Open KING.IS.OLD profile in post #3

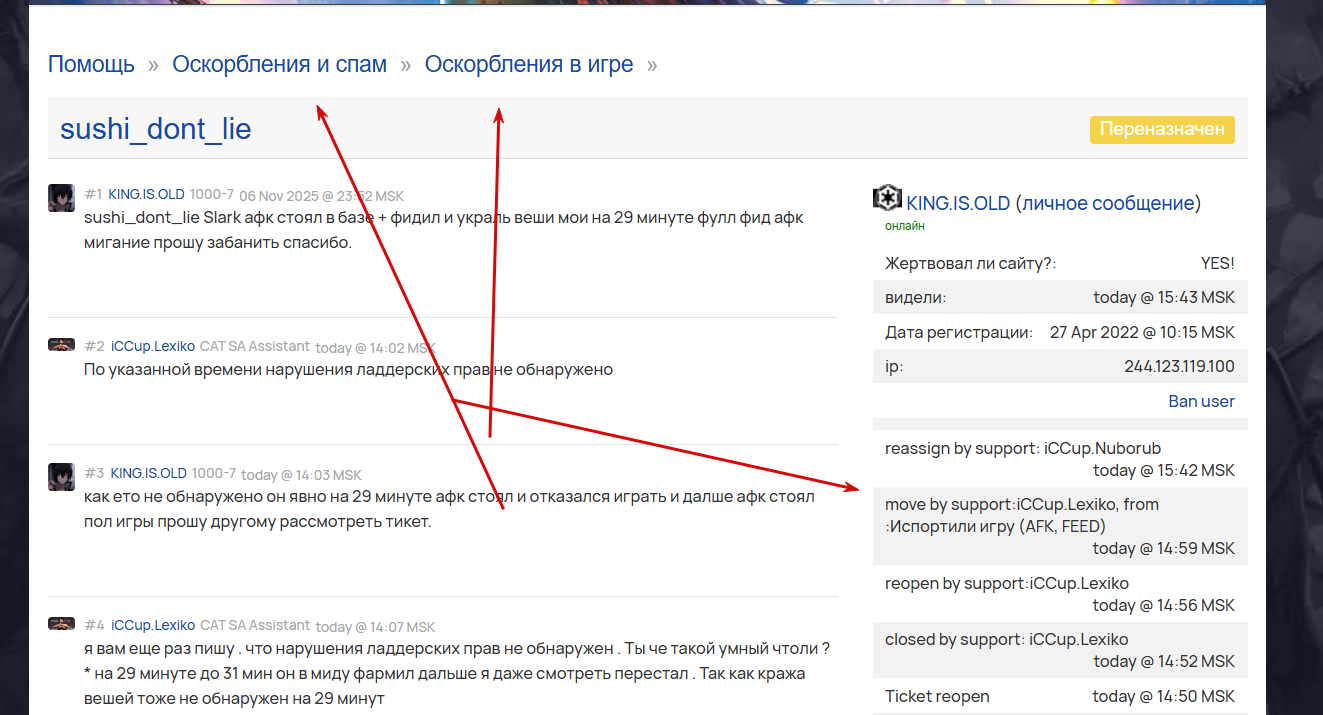(148, 473)
